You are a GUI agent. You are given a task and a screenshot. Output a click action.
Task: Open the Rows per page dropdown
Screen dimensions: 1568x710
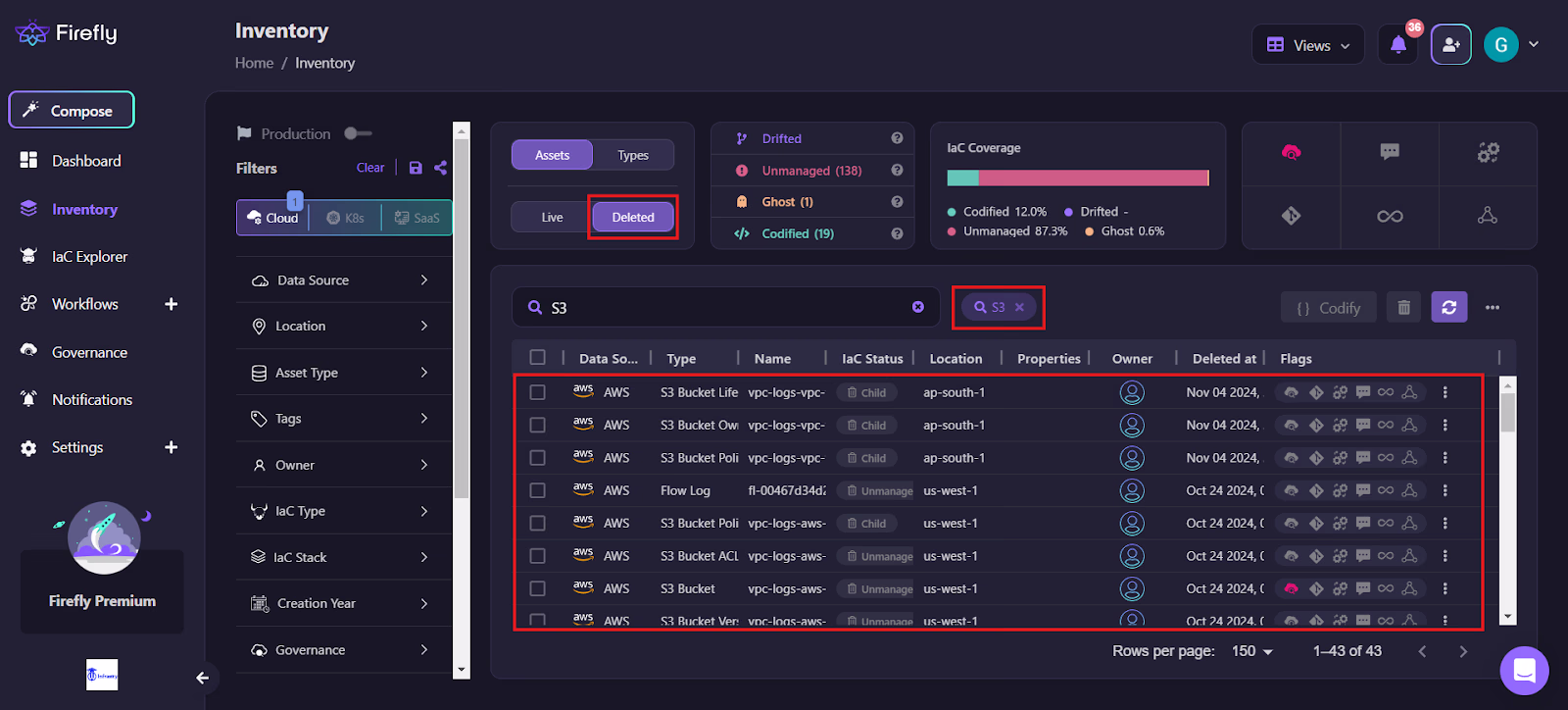click(1252, 651)
